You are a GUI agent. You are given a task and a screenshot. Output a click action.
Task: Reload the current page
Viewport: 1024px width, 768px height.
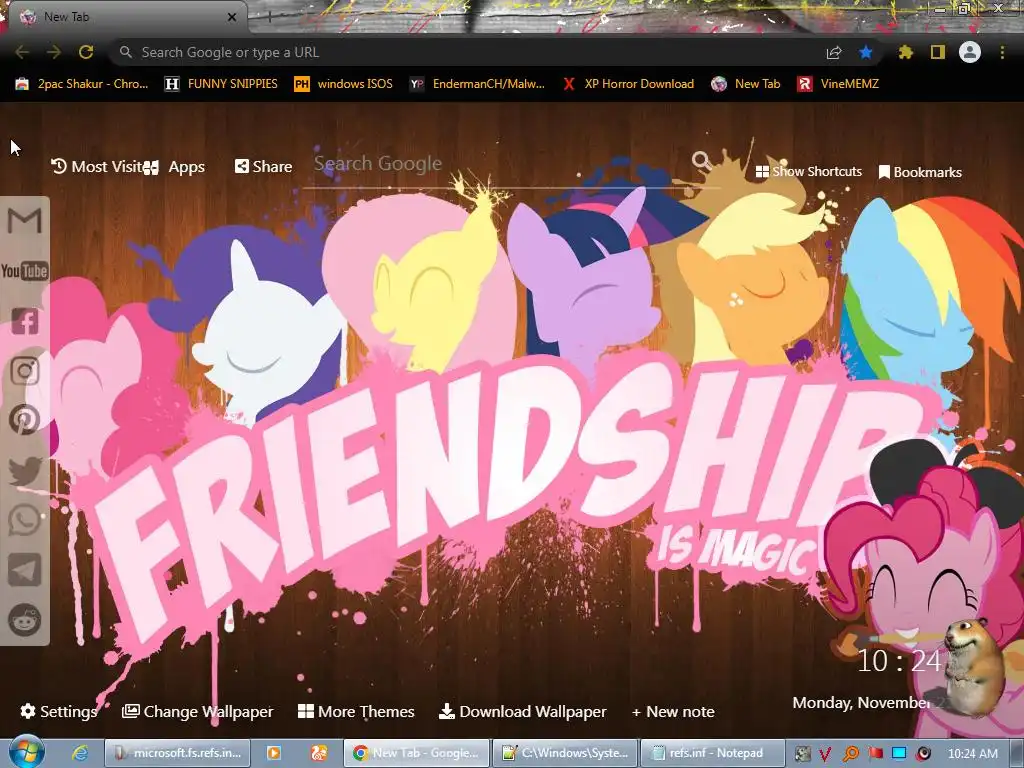86,52
